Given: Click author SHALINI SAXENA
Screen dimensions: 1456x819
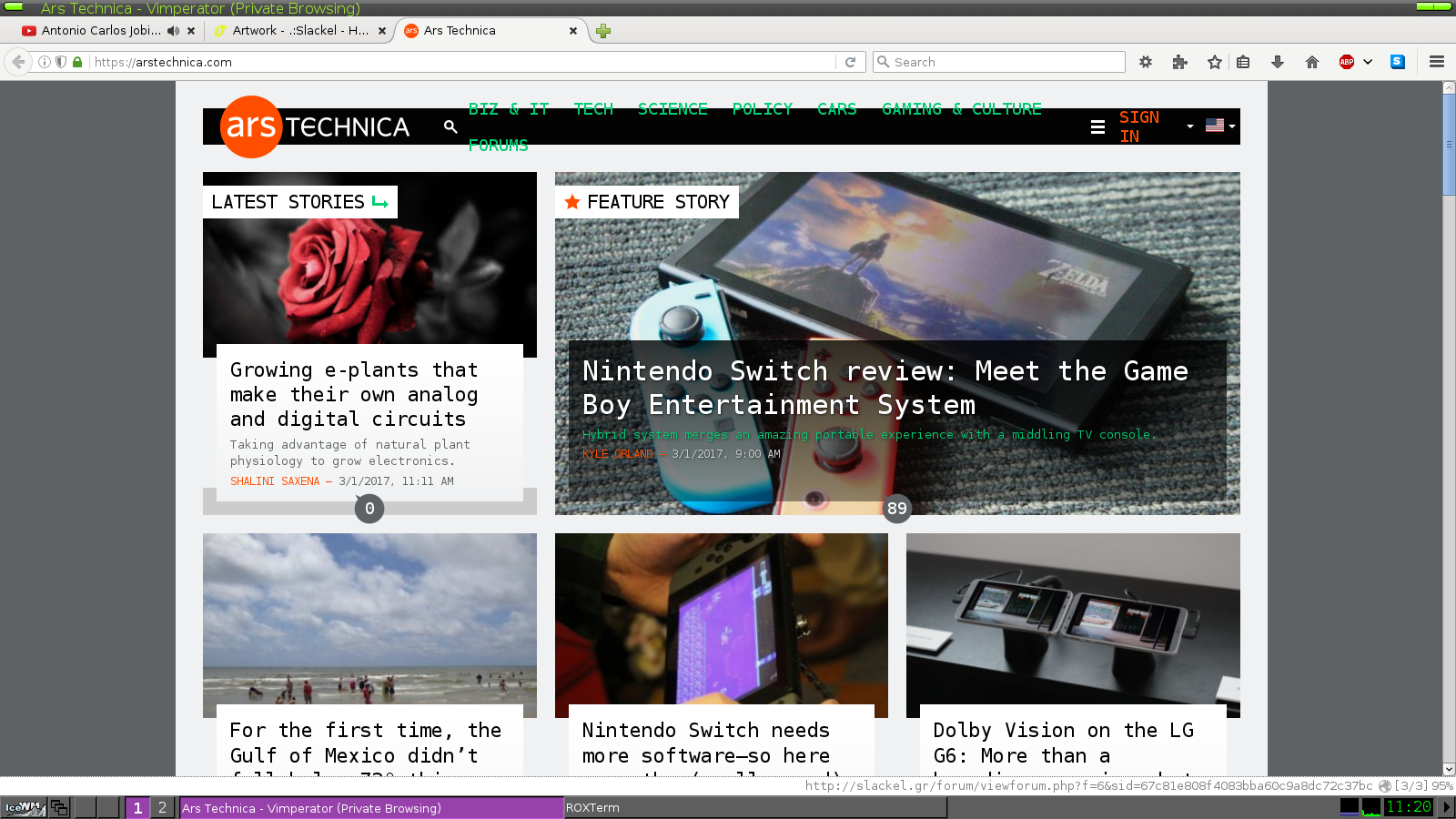Looking at the screenshot, I should point(275,481).
